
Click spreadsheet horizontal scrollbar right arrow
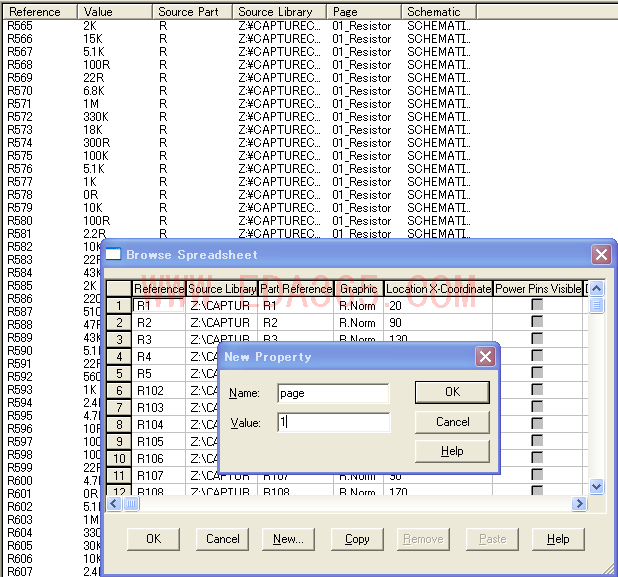pyautogui.click(x=579, y=503)
